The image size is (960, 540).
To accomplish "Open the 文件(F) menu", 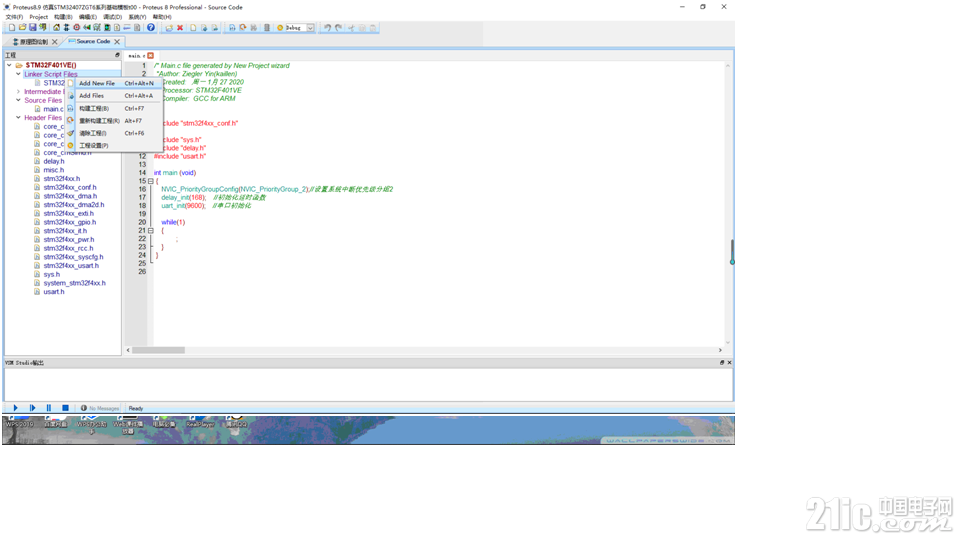I will coord(14,17).
